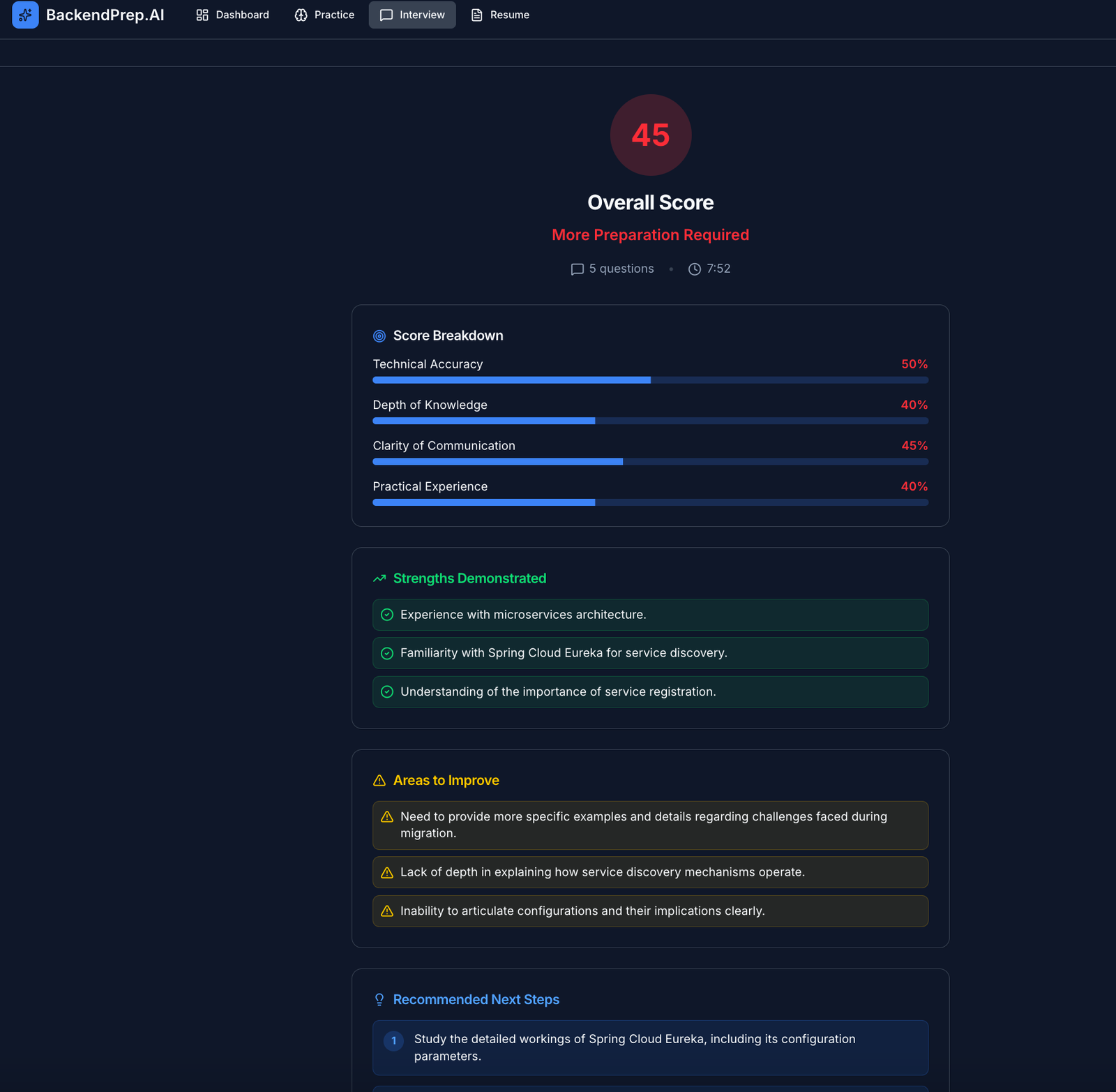Click the trending arrow icon by Strengths Demonstrated
The width and height of the screenshot is (1116, 1092).
379,578
